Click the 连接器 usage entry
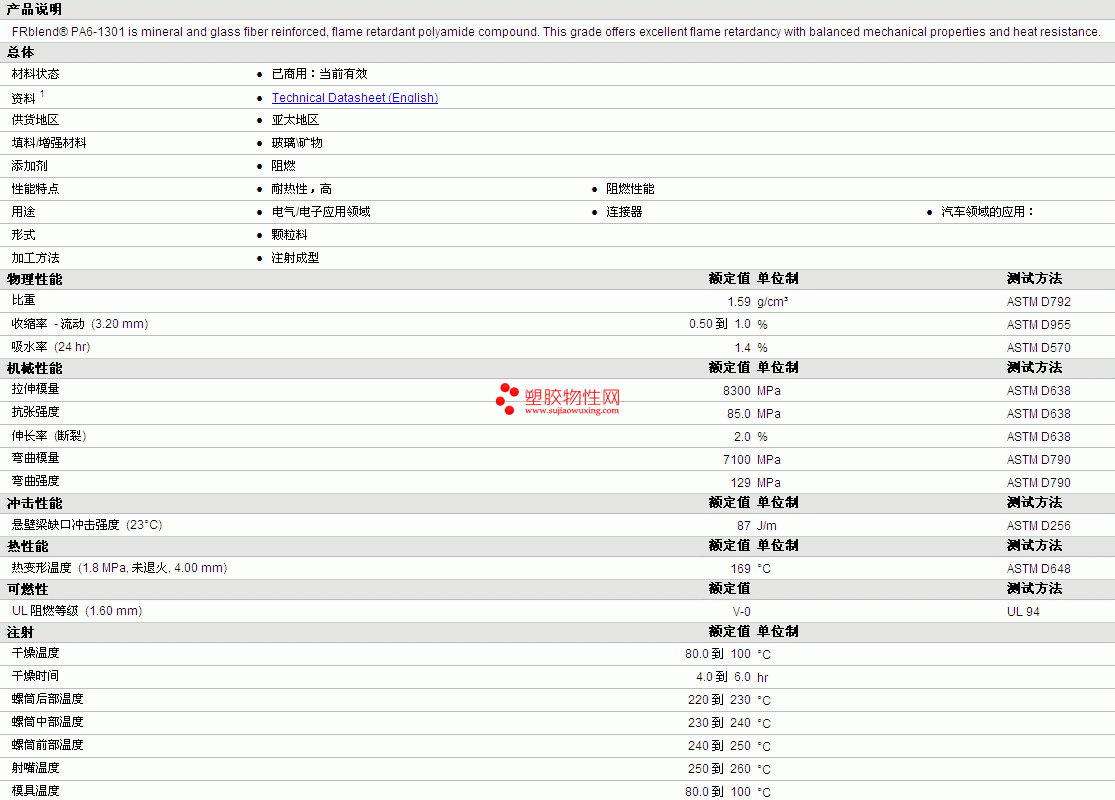1115x800 pixels. point(624,212)
